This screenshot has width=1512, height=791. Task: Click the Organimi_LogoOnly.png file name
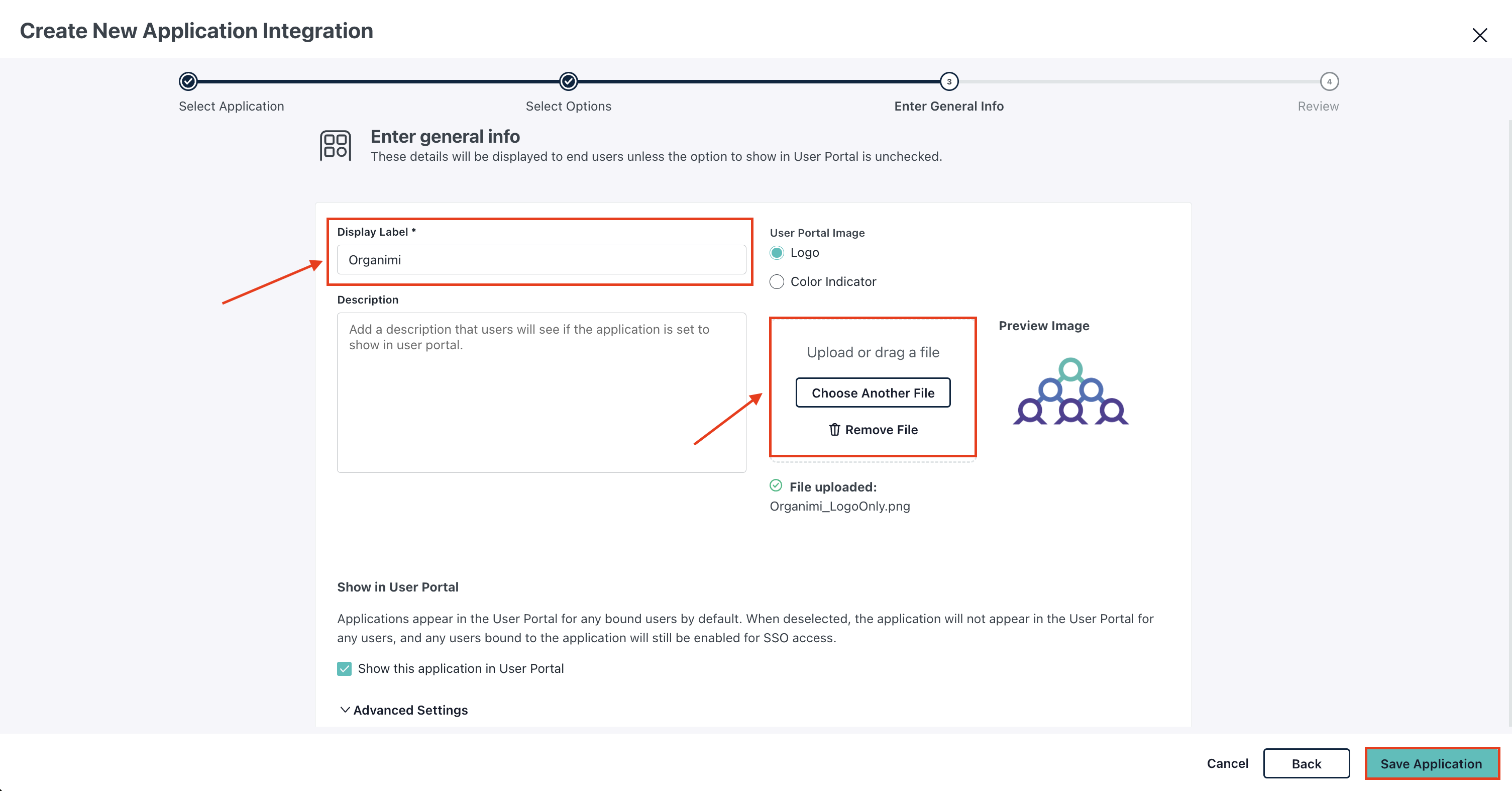[x=839, y=506]
